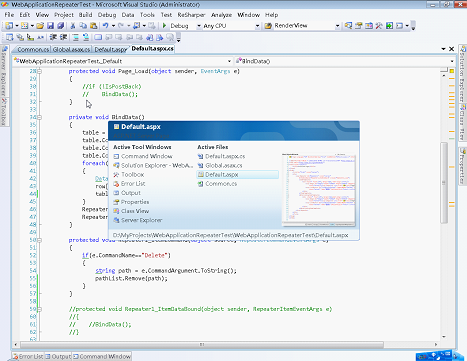Uncomment the selected lines icon
This screenshot has width=467, height=361.
pos(86,37)
